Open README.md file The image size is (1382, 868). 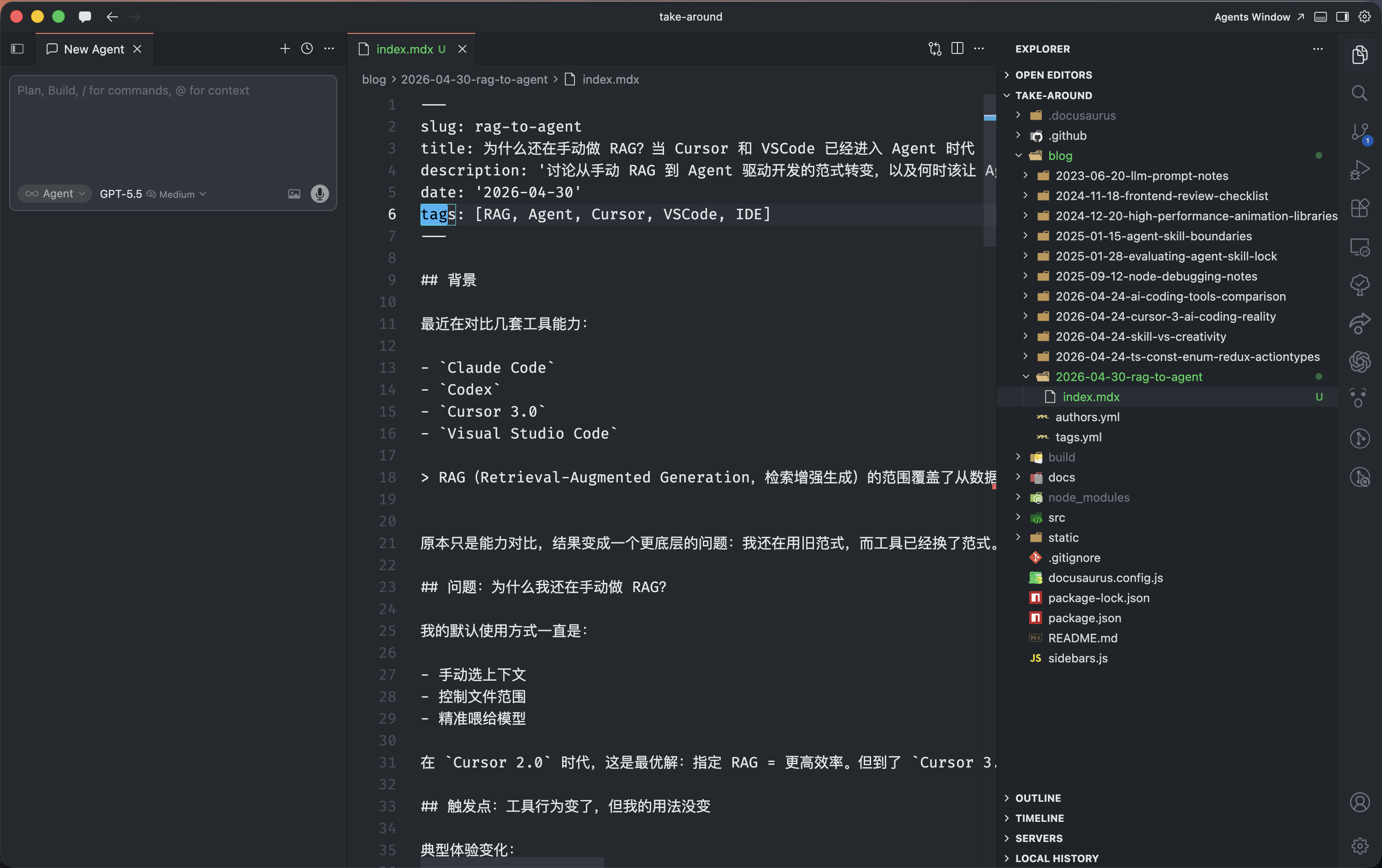(x=1168, y=637)
